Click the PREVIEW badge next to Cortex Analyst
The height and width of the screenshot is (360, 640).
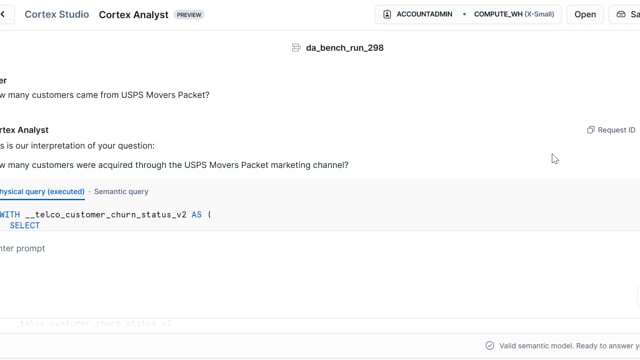(x=189, y=15)
